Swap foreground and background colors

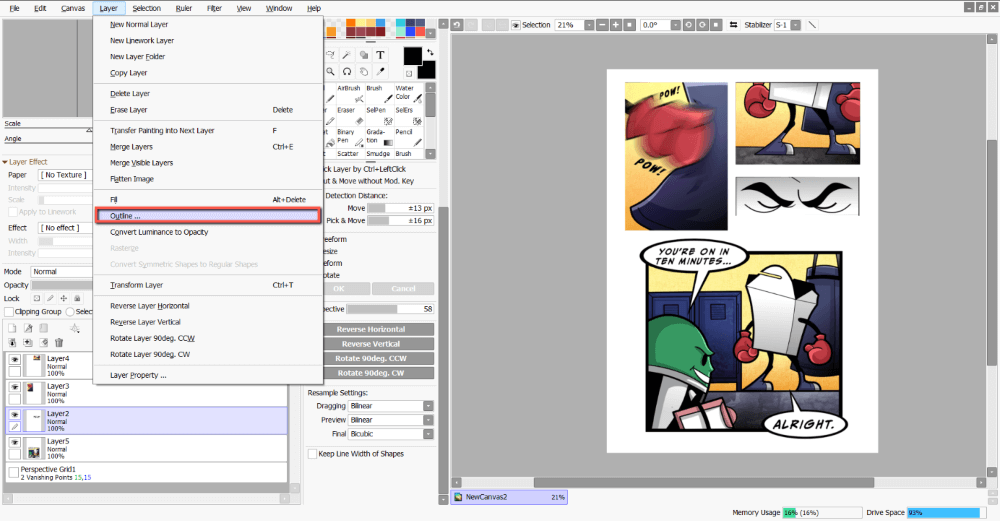430,52
